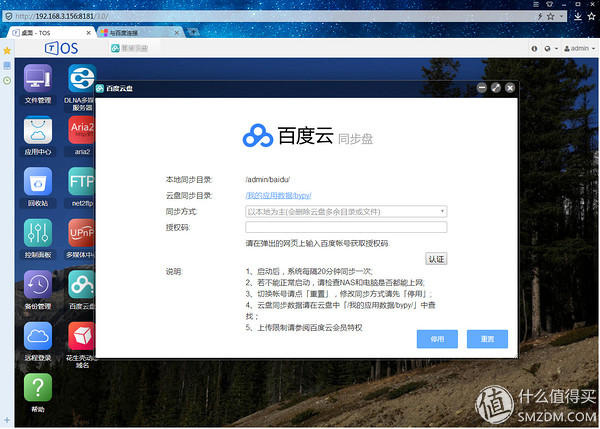This screenshot has height=429, width=600.
Task: Click the 重置 reset button
Action: pyautogui.click(x=487, y=339)
